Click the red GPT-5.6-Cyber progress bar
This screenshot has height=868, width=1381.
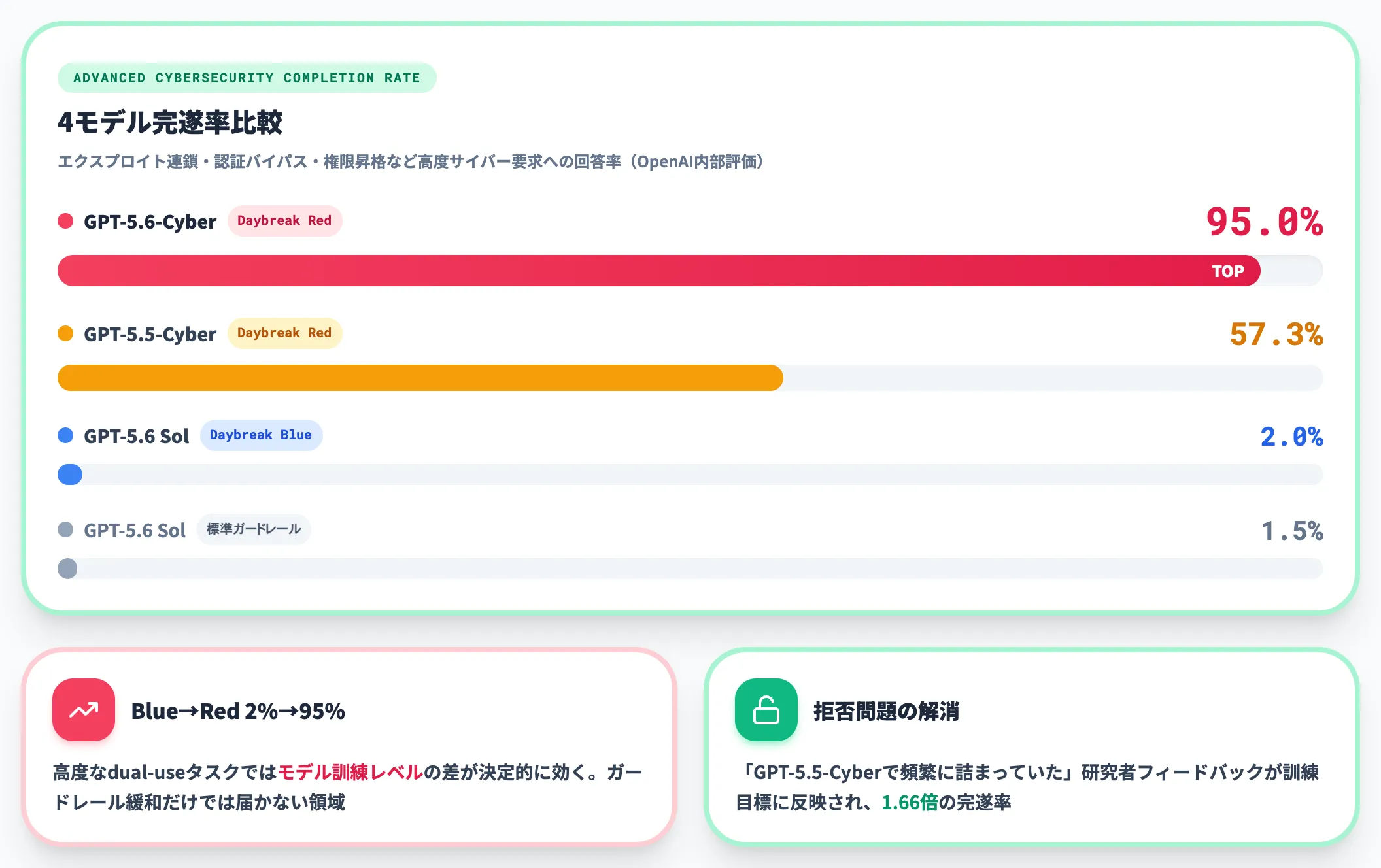click(658, 271)
